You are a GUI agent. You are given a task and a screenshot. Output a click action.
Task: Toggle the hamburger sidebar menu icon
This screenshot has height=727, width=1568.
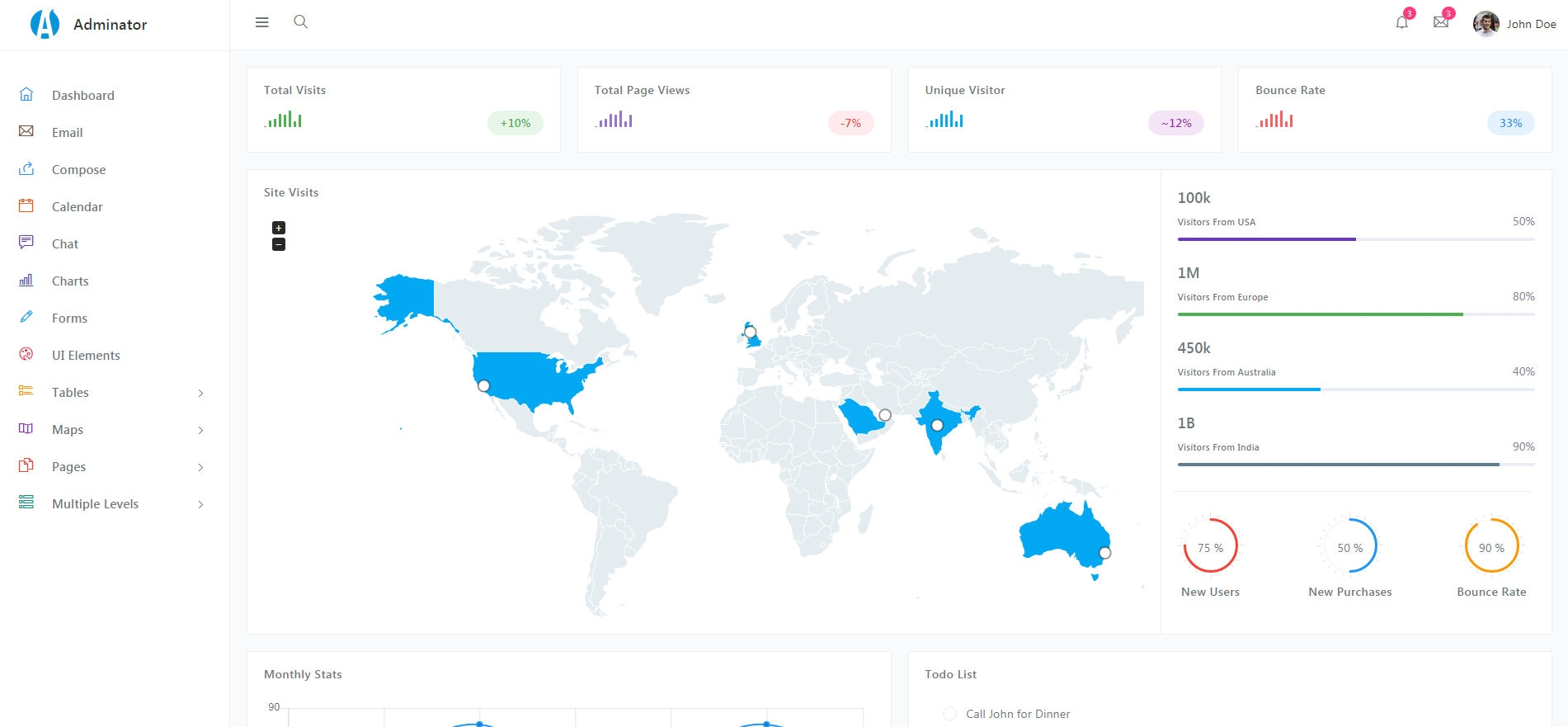(262, 22)
